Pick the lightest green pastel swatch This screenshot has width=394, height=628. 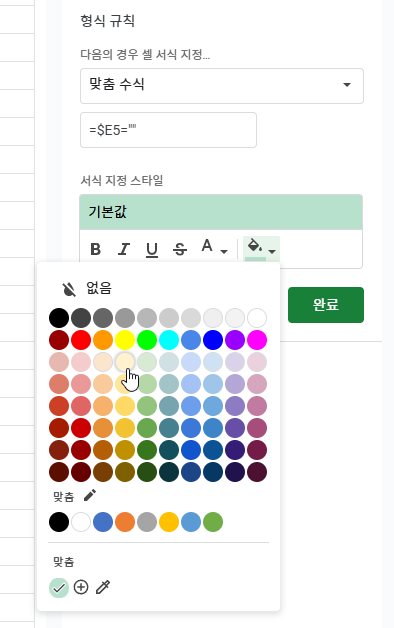pos(147,362)
